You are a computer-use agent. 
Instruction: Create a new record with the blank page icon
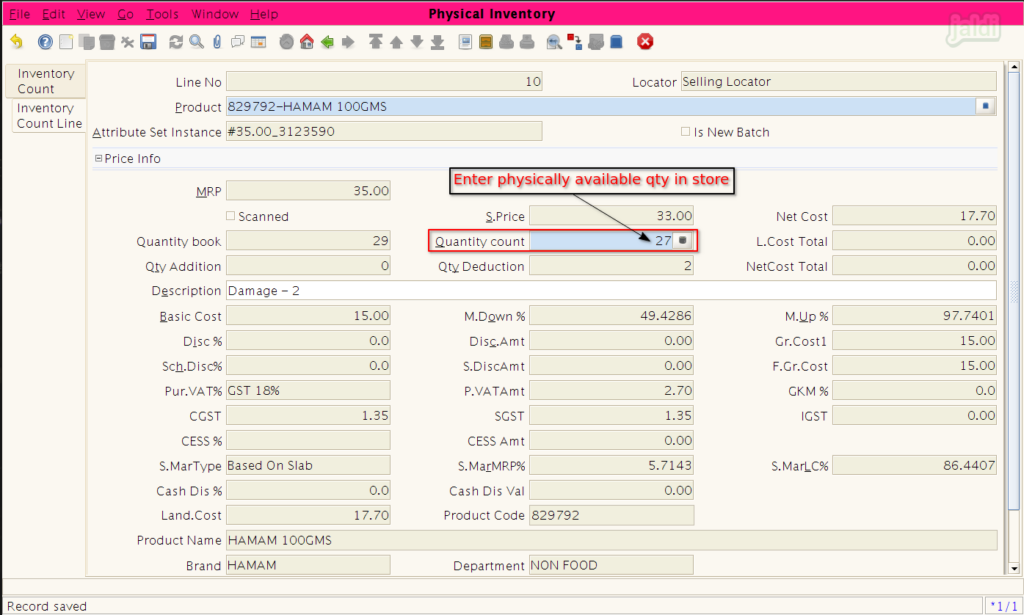pyautogui.click(x=66, y=42)
